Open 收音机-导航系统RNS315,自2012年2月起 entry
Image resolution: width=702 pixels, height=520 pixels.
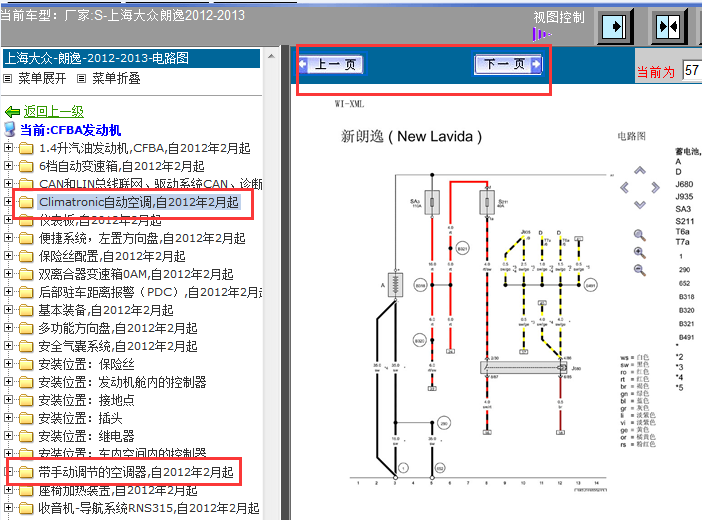click(x=149, y=508)
